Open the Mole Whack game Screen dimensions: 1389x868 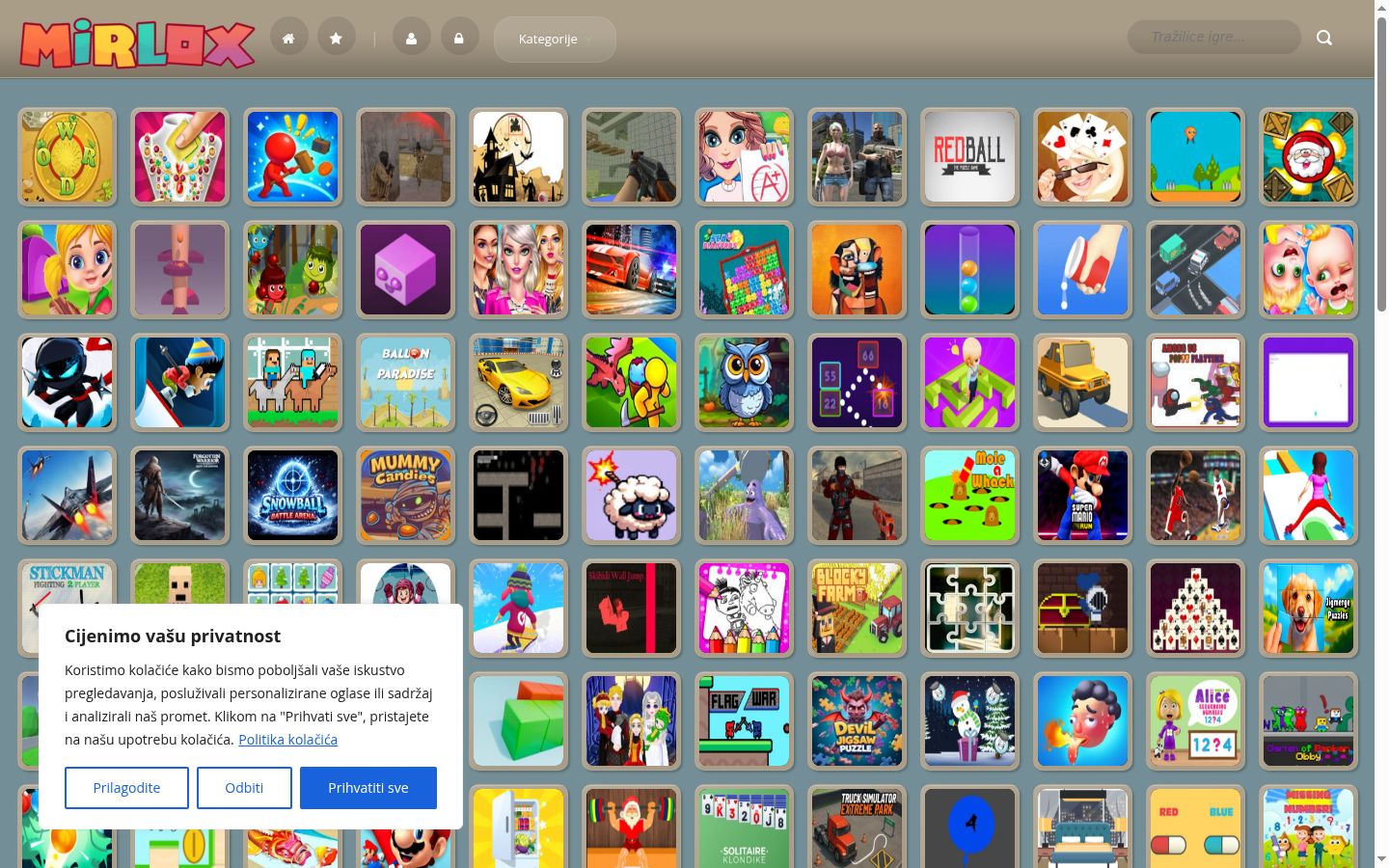pos(969,495)
